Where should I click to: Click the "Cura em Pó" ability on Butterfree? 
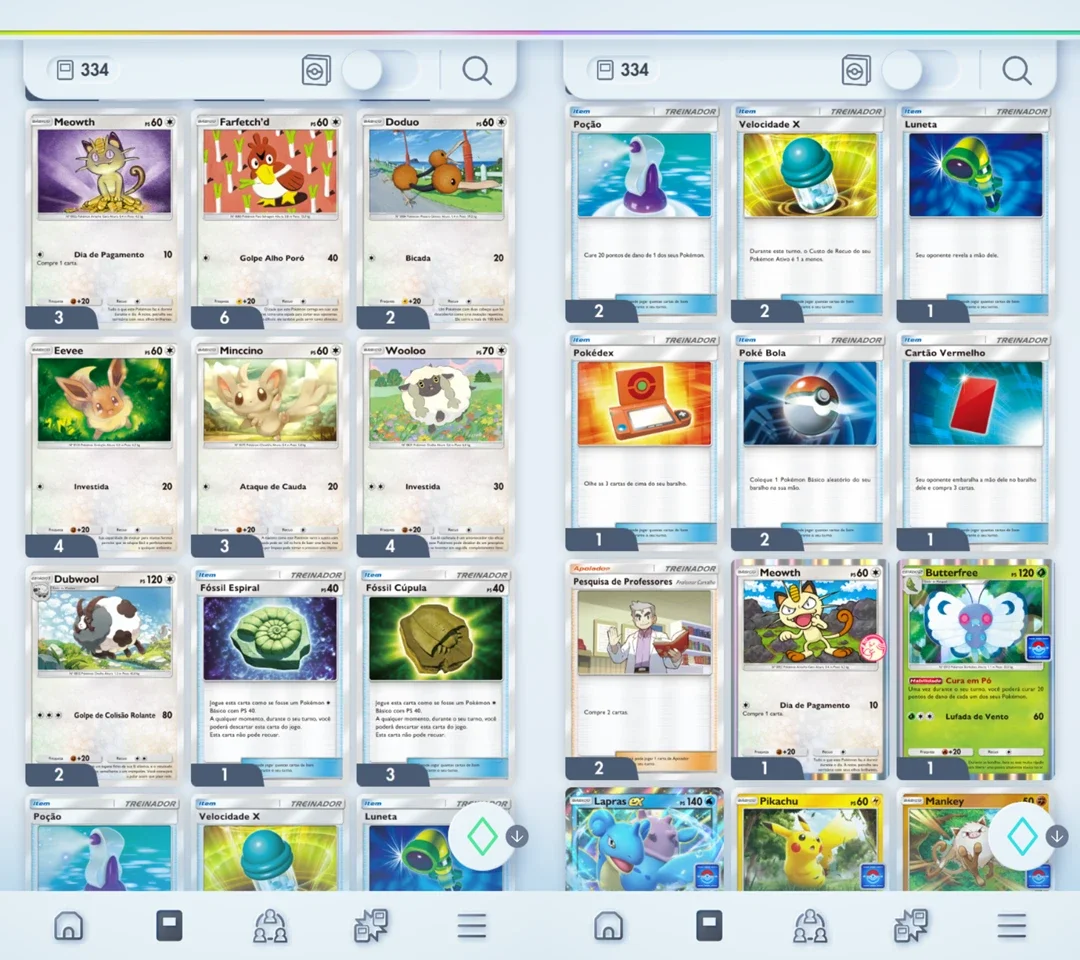(x=968, y=680)
